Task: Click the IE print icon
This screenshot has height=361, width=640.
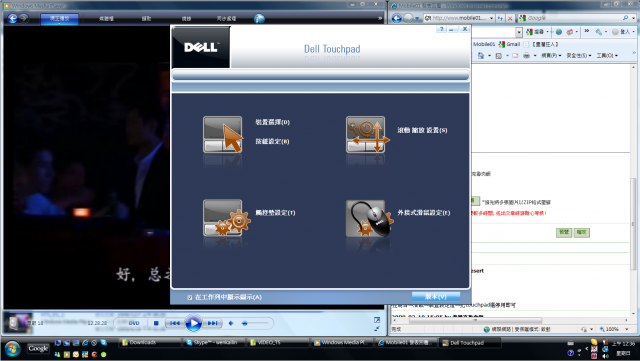Action: coord(527,56)
